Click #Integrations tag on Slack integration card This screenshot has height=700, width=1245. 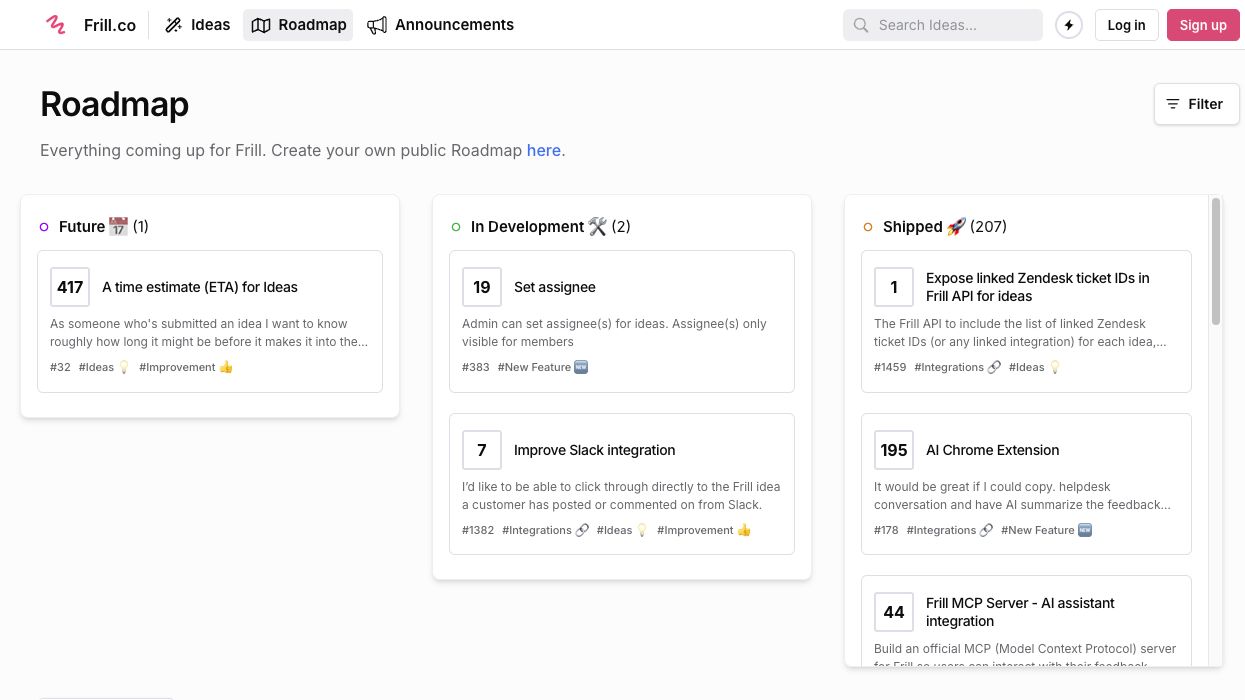[545, 530]
